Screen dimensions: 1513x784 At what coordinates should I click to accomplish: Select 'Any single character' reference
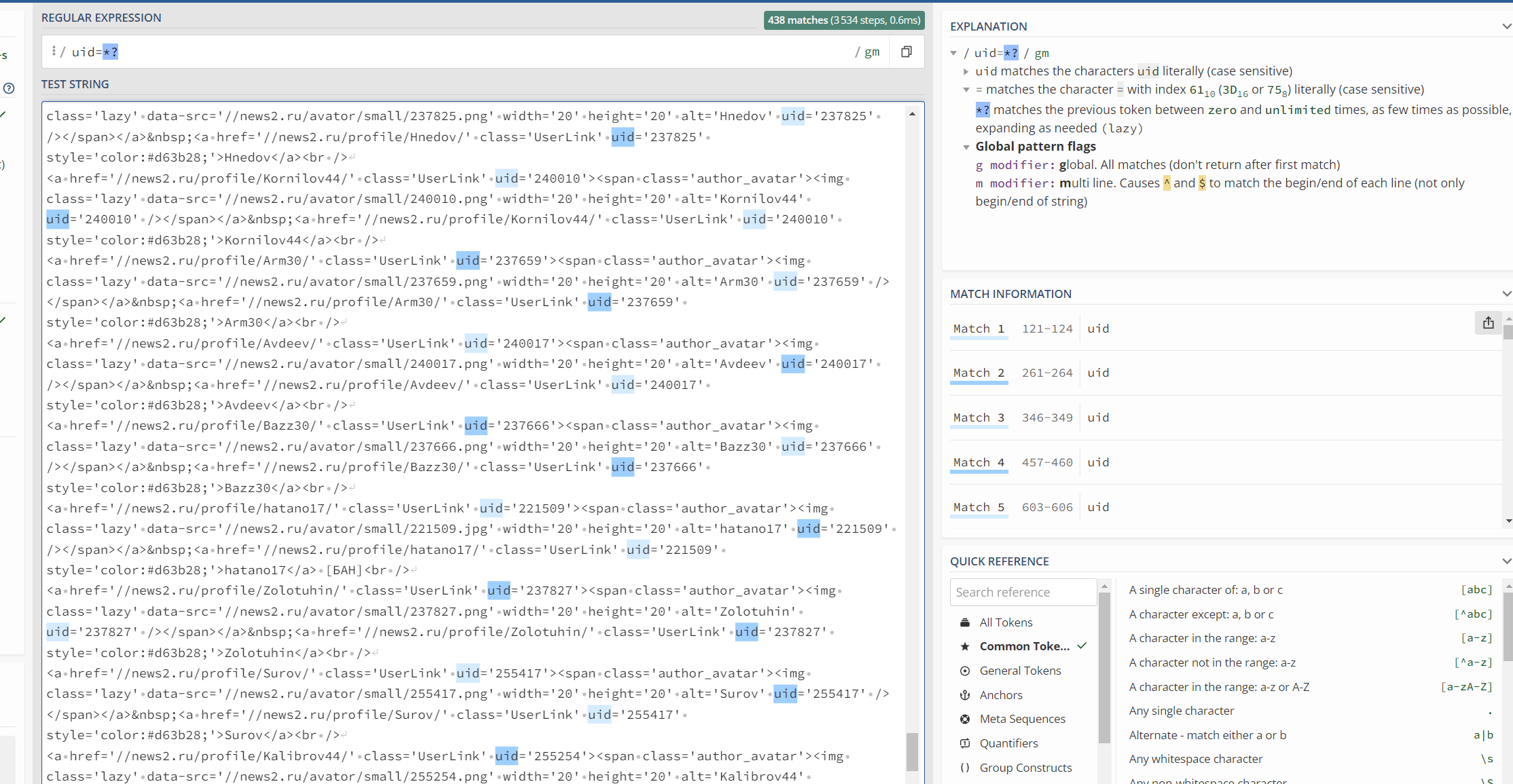[x=1310, y=711]
